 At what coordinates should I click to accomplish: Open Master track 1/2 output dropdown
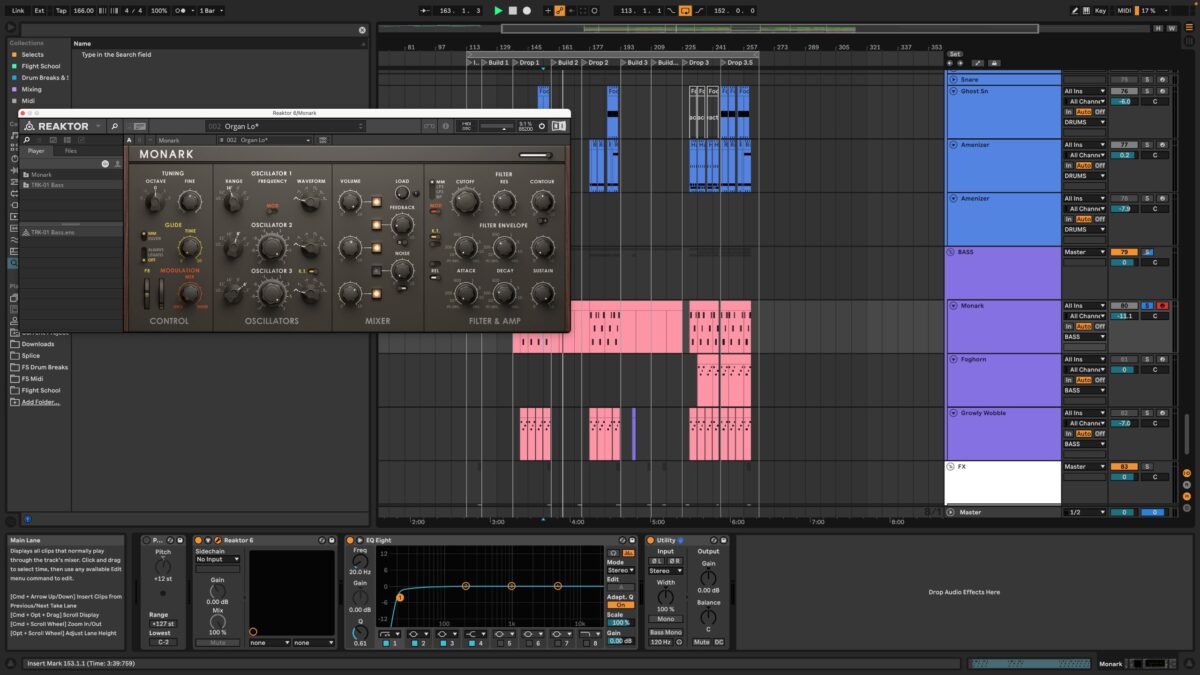(1085, 512)
